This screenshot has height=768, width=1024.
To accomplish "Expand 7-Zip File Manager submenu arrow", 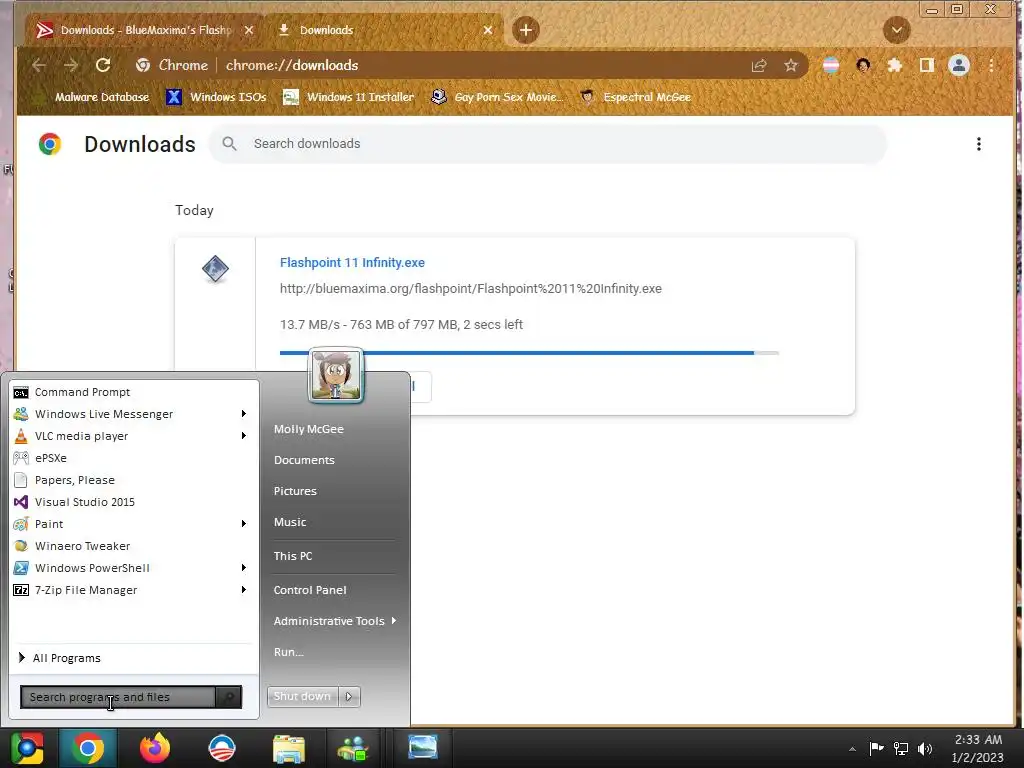I will 244,590.
